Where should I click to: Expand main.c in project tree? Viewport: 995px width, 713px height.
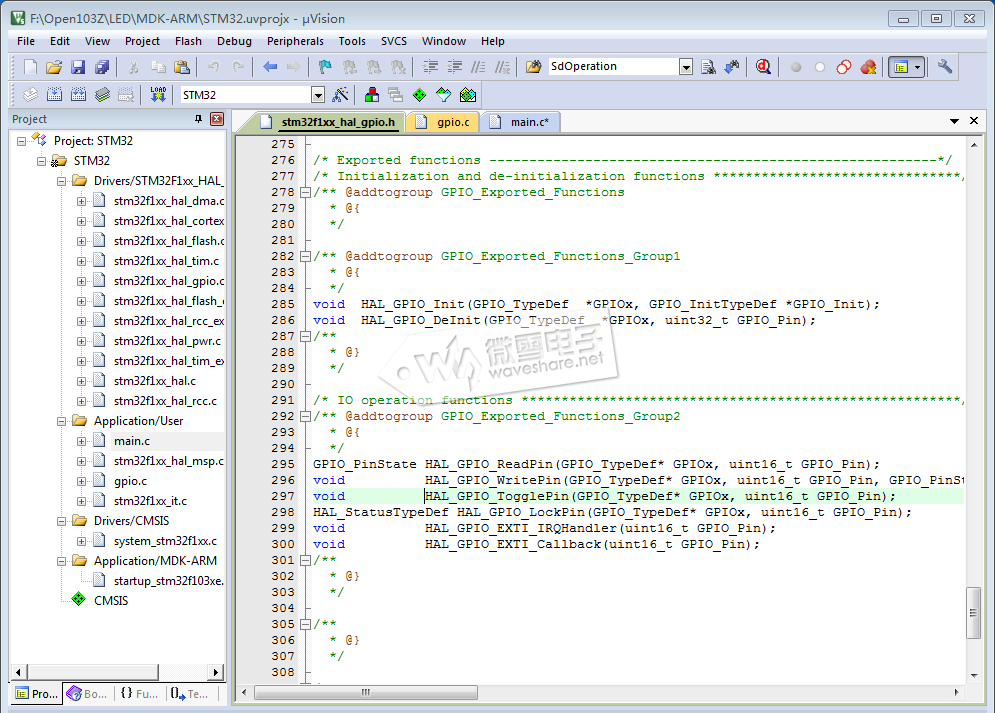[81, 441]
